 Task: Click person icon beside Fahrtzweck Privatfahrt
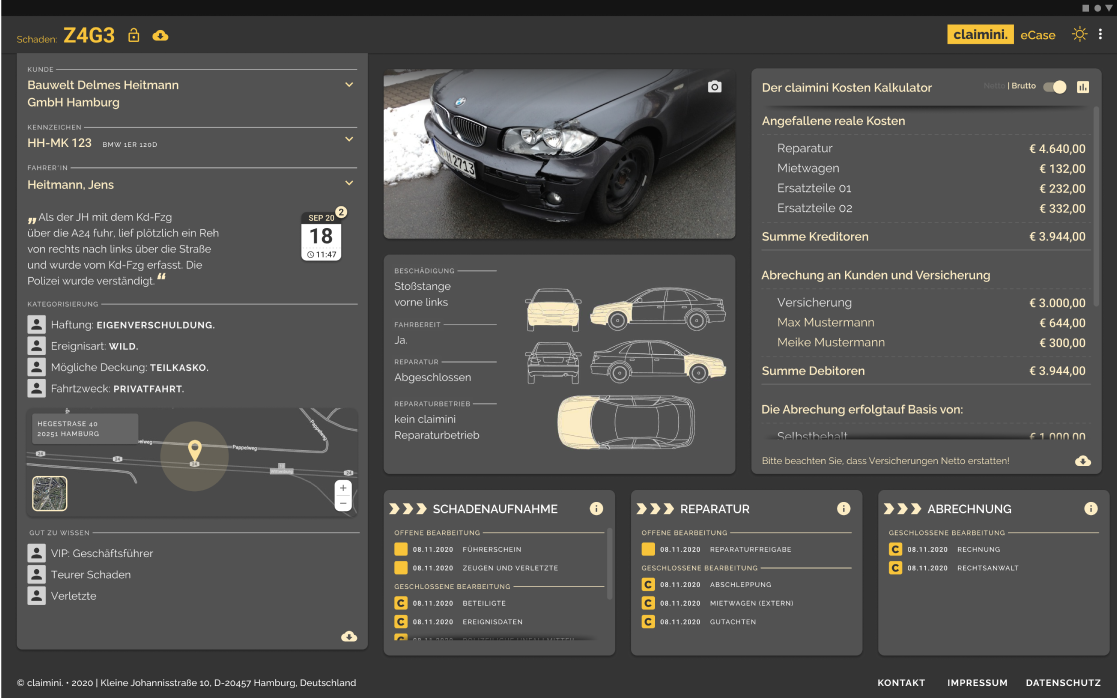coord(36,388)
